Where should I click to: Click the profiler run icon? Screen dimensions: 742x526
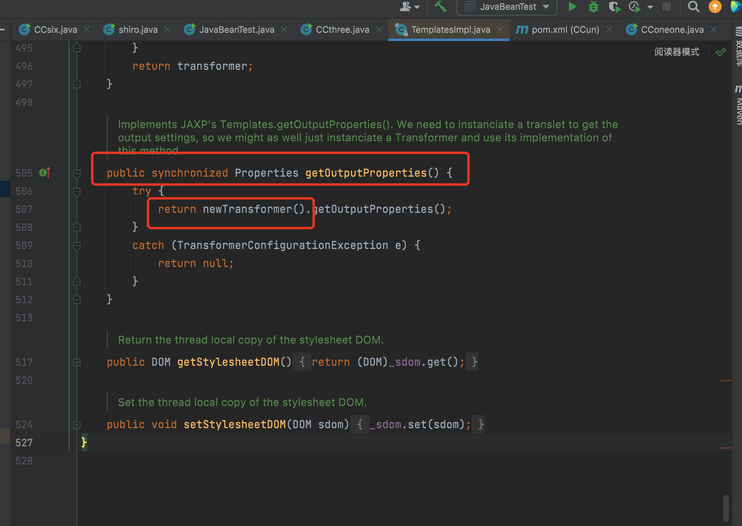pos(635,7)
